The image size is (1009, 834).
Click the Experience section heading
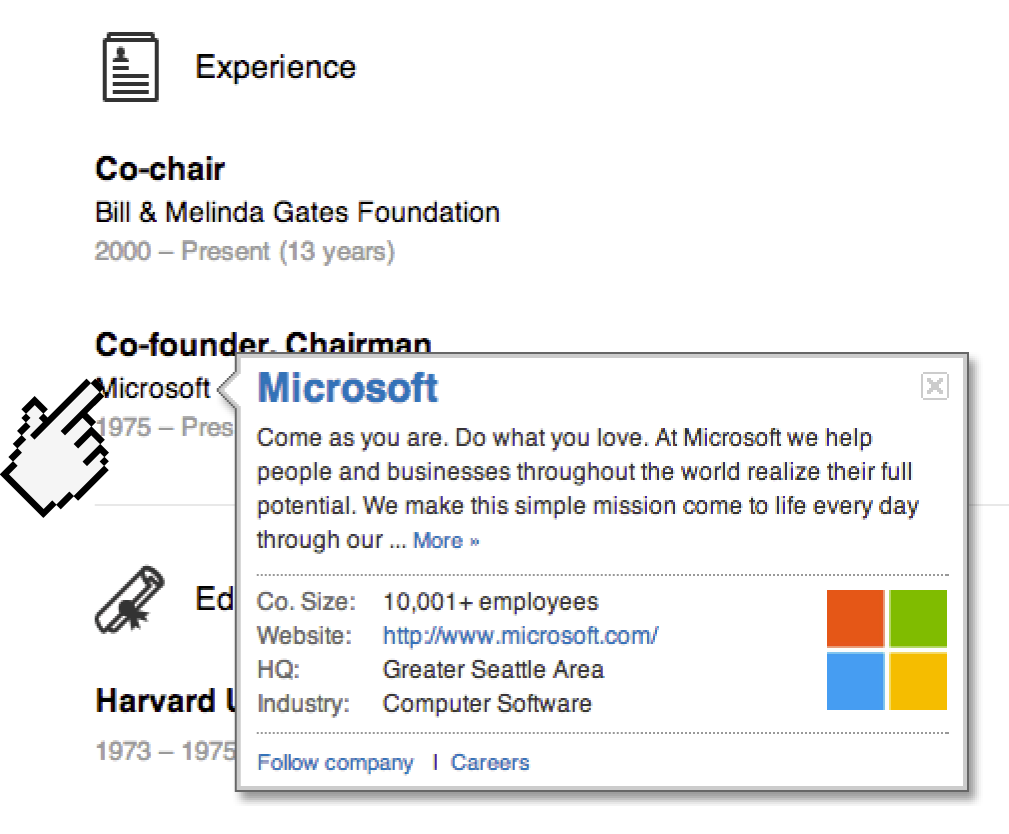[x=275, y=67]
